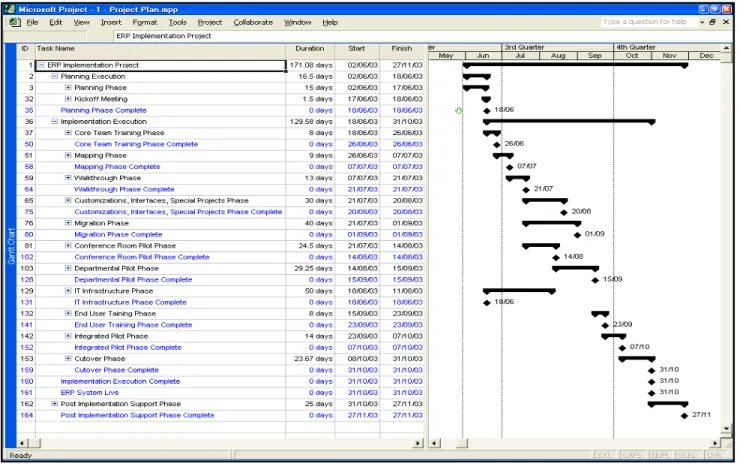Open the Format menu
740x464 pixels.
(144, 22)
